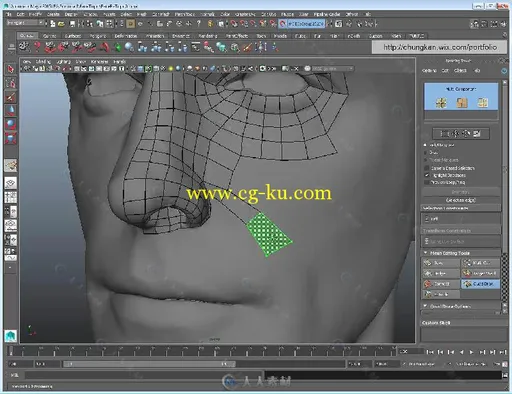The width and height of the screenshot is (512, 394).
Task: Activate the Scale tool red cube icon
Action: tap(10, 138)
